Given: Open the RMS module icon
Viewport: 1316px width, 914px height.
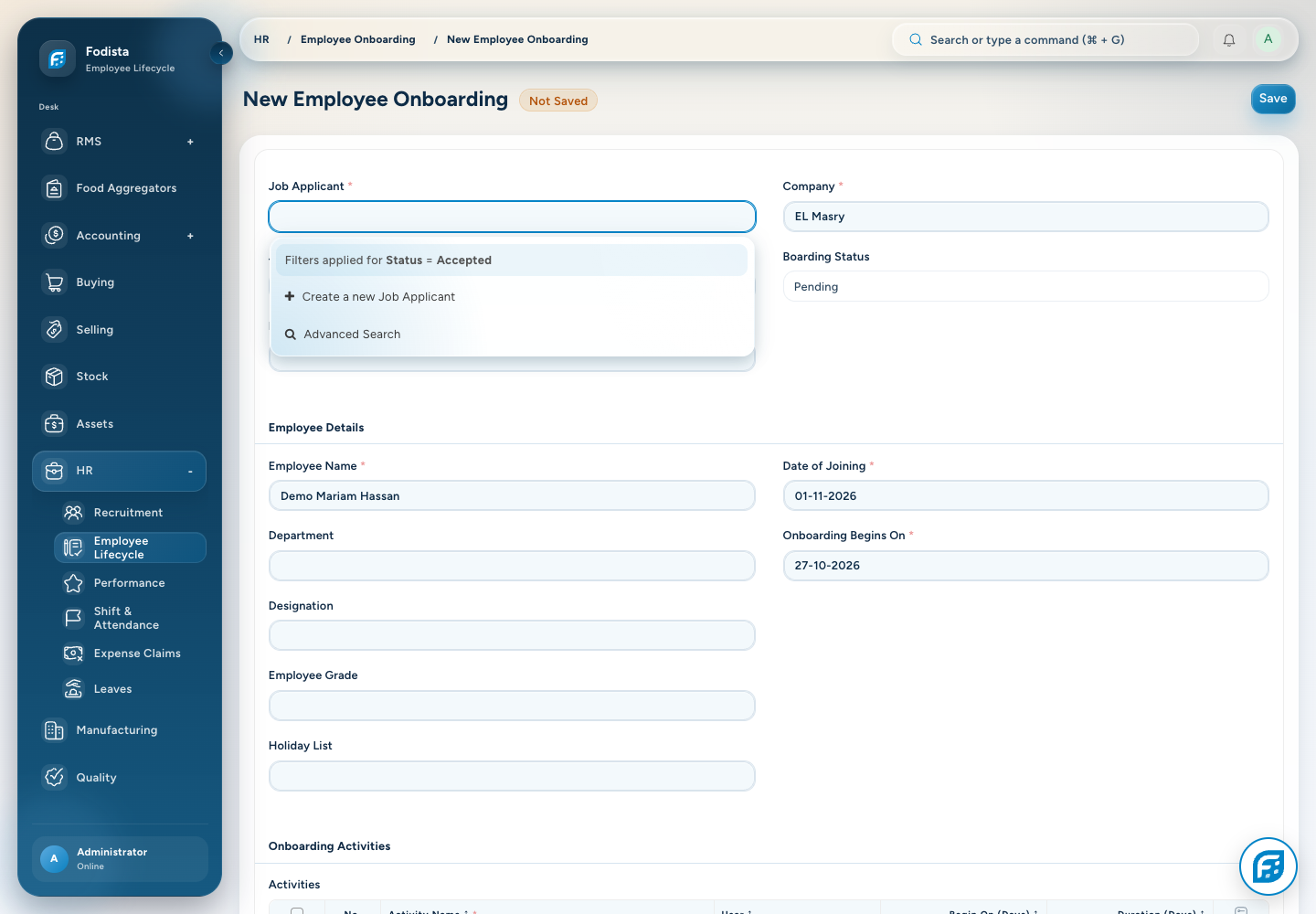Looking at the screenshot, I should (55, 141).
